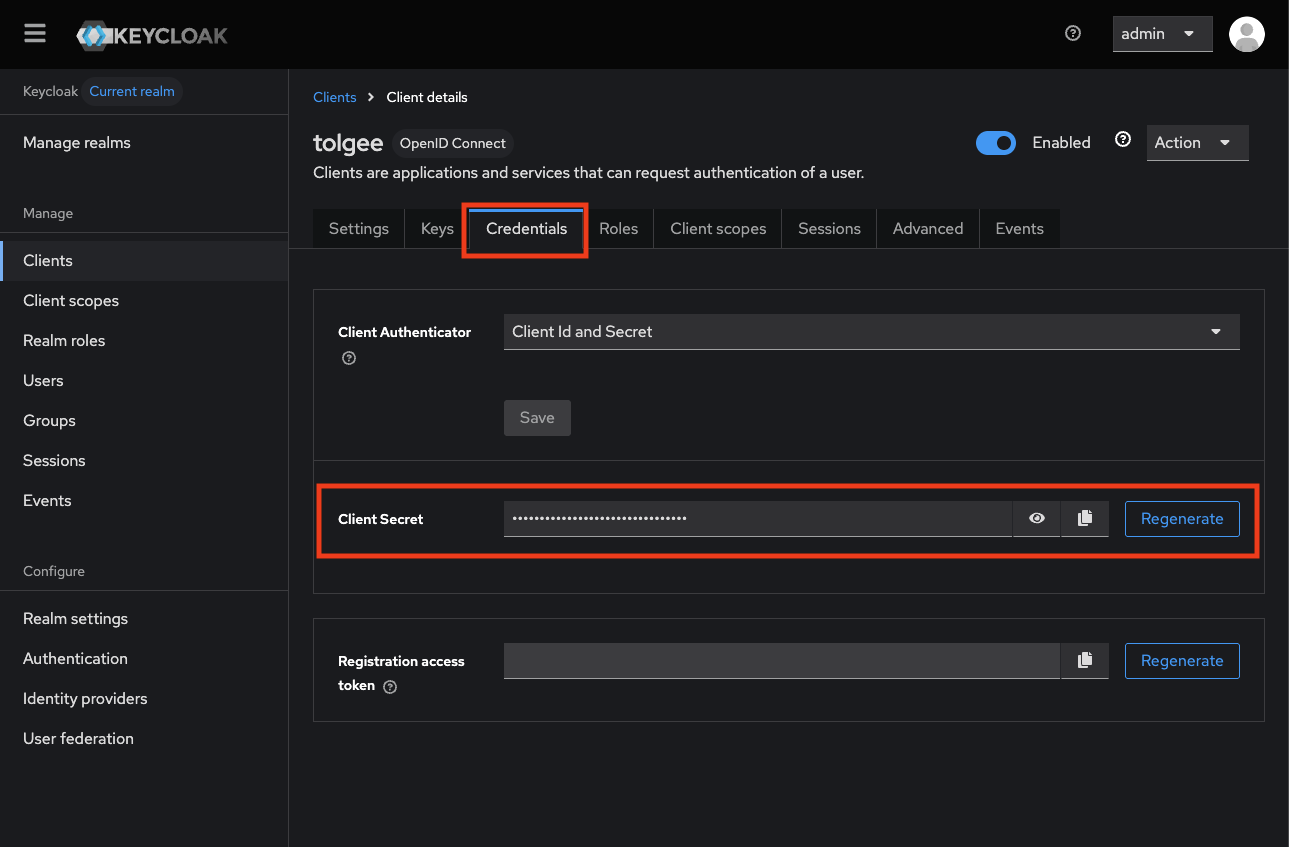Click help icon next to Registration access token

point(390,687)
